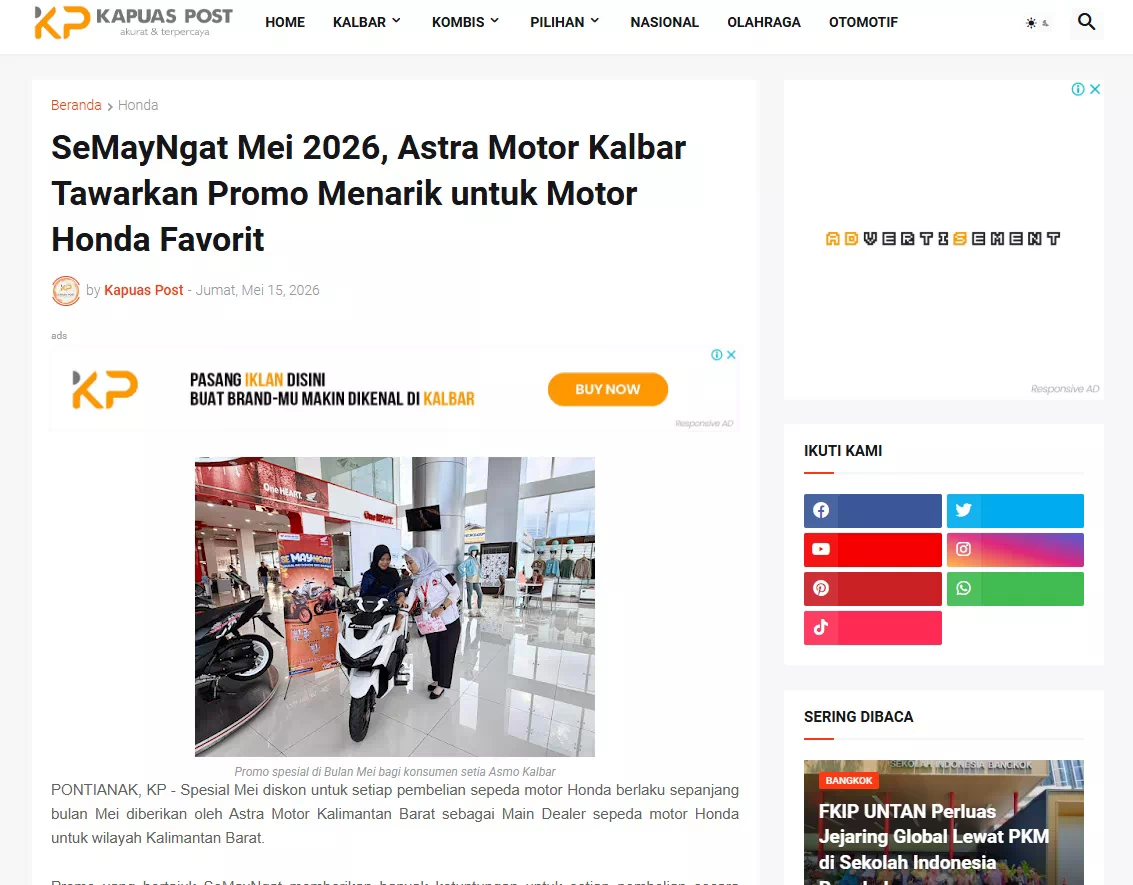Viewport: 1133px width, 885px height.
Task: Go to HOME menu item
Action: [x=285, y=22]
